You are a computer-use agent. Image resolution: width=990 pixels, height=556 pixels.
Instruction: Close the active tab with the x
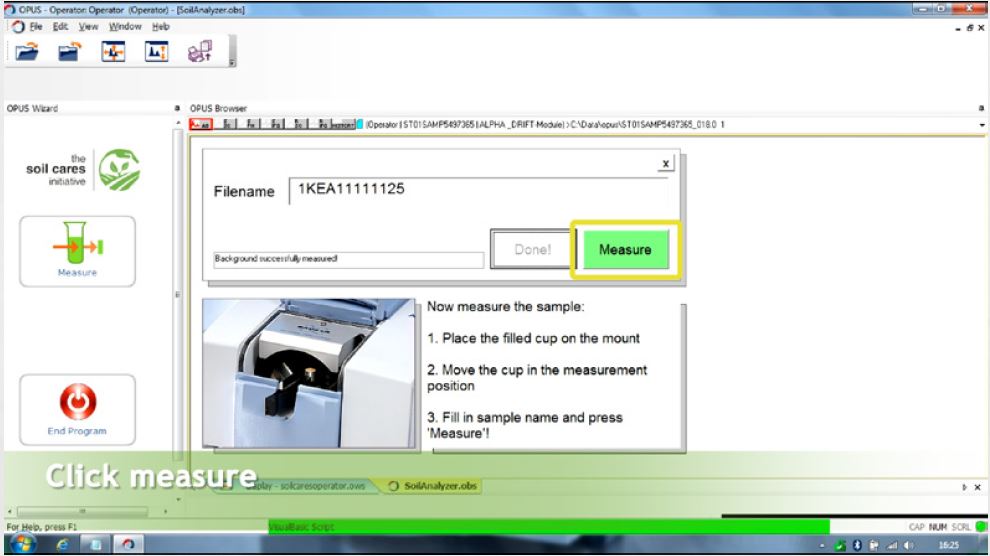977,487
